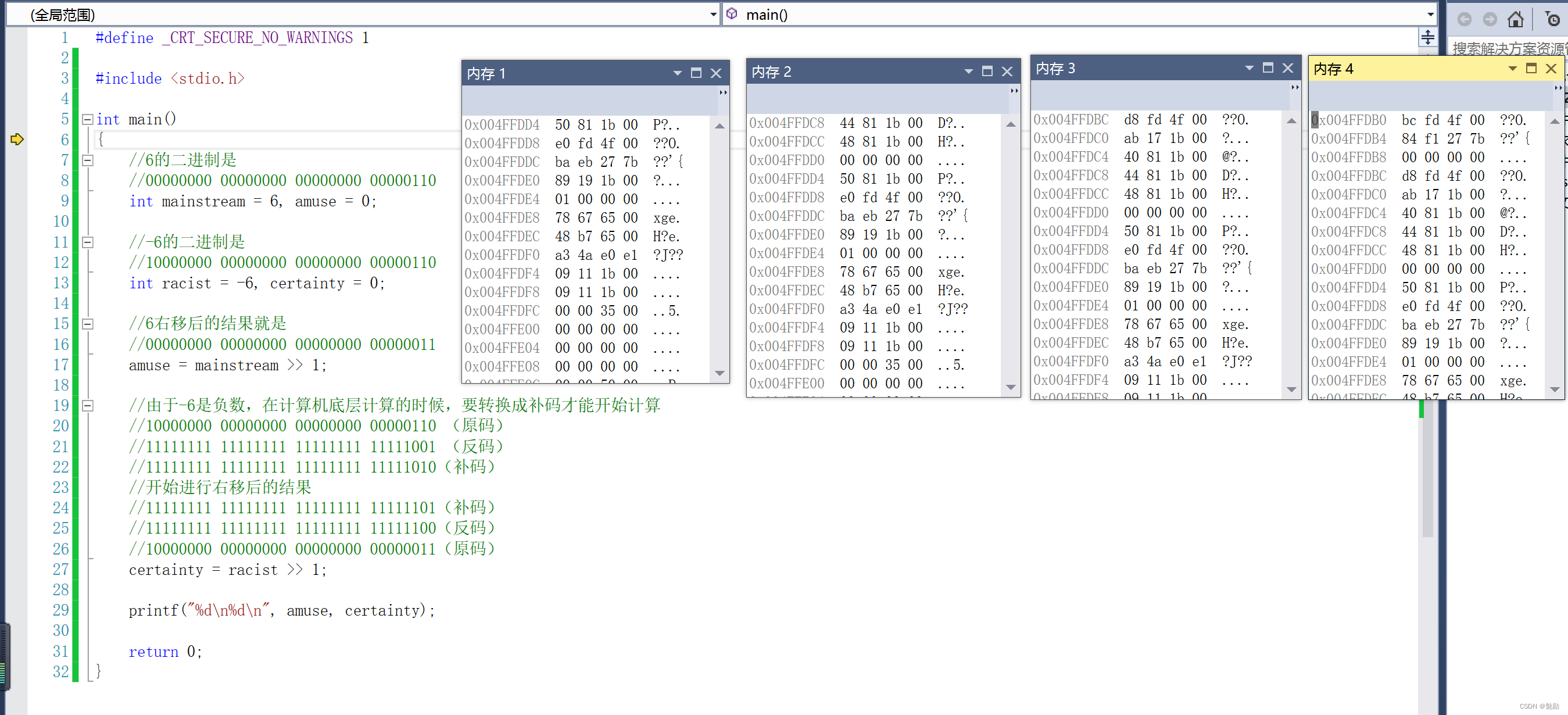Viewport: 1568px width, 715px height.
Task: Click the return 0 statement
Action: coord(165,652)
